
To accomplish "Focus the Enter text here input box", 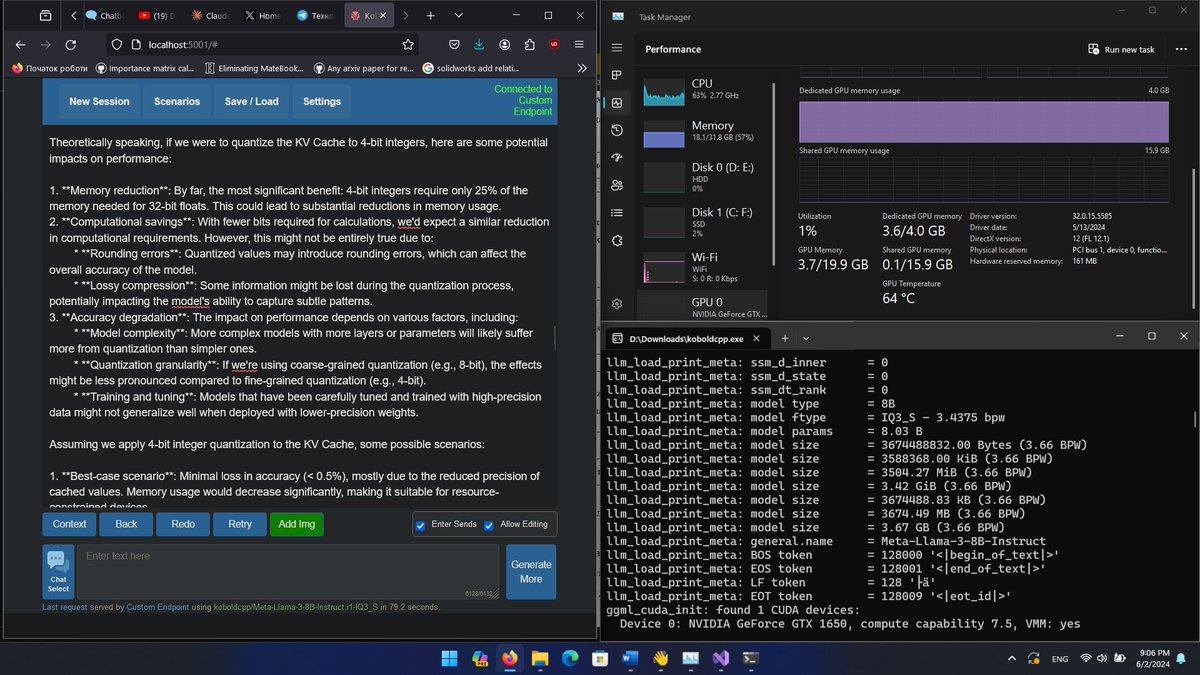I will pos(288,571).
